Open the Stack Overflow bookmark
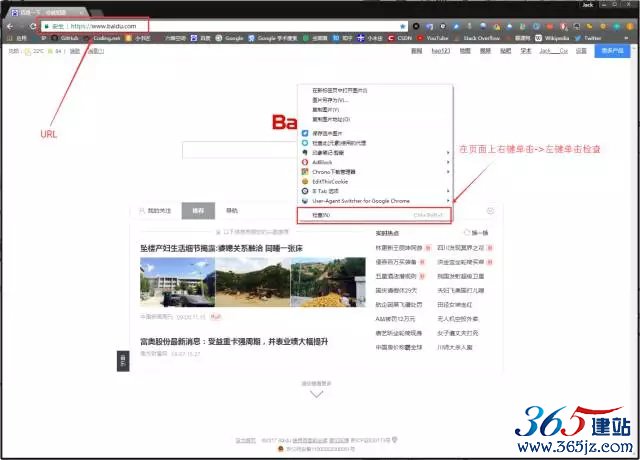 coord(478,38)
